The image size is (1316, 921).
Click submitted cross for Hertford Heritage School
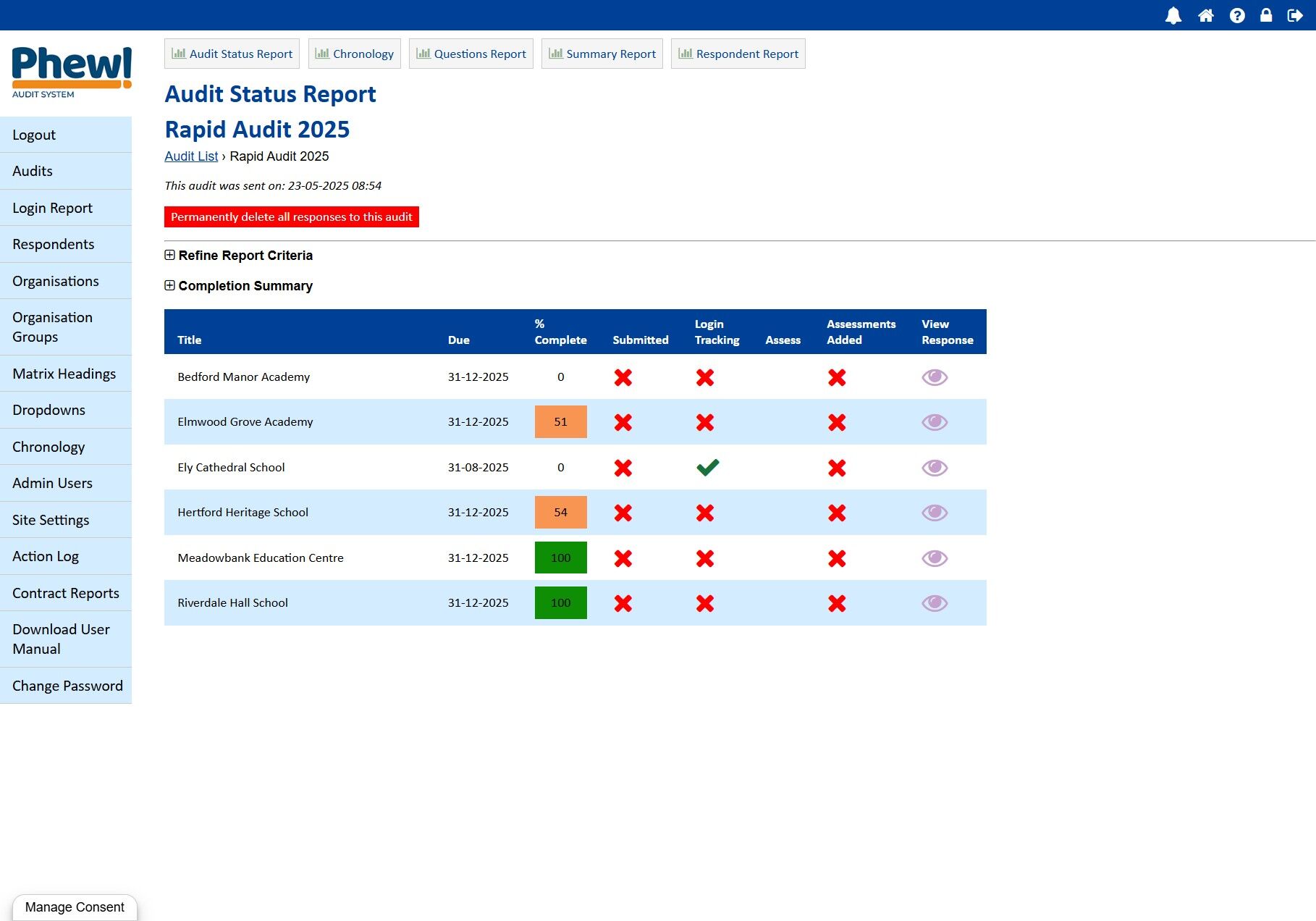pyautogui.click(x=623, y=513)
